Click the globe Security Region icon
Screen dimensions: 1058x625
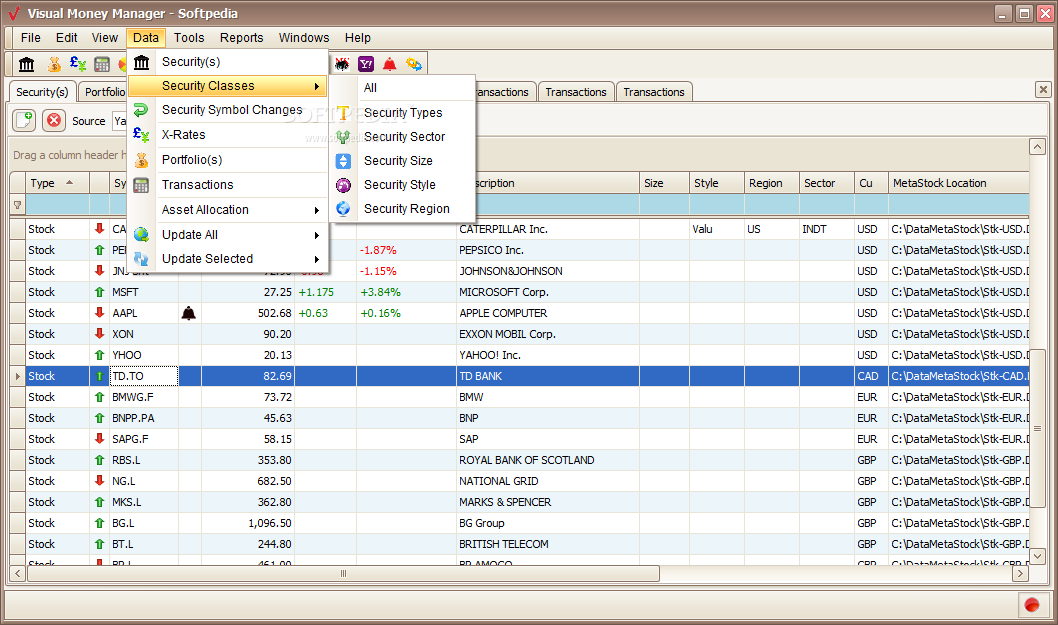[343, 209]
